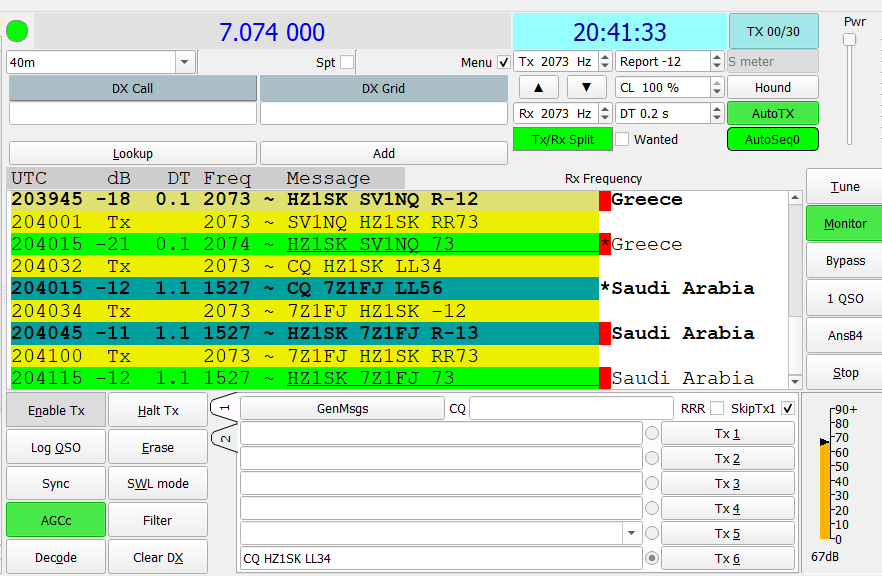The width and height of the screenshot is (882, 576).
Task: Click the AutoSeq0 button
Action: tap(773, 139)
